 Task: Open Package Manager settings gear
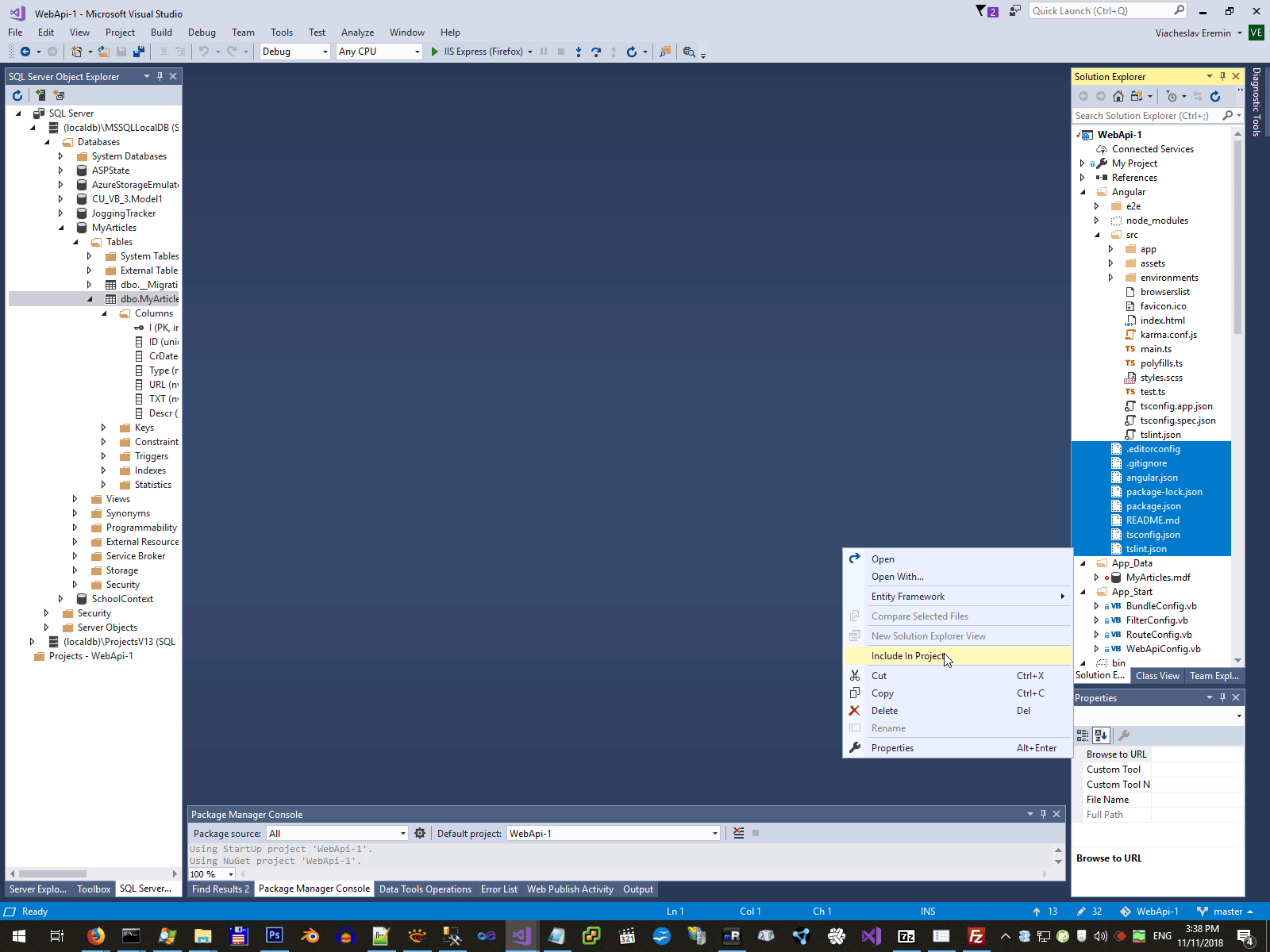point(420,833)
